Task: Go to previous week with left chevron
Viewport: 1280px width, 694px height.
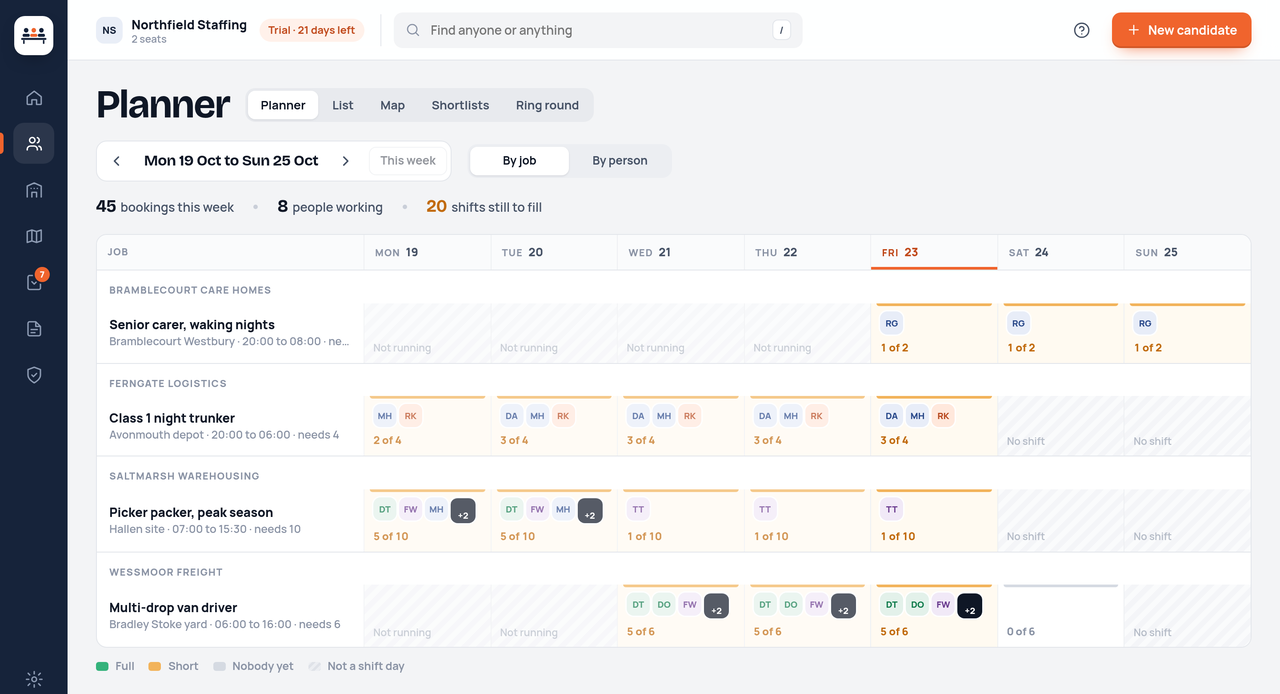Action: (117, 161)
